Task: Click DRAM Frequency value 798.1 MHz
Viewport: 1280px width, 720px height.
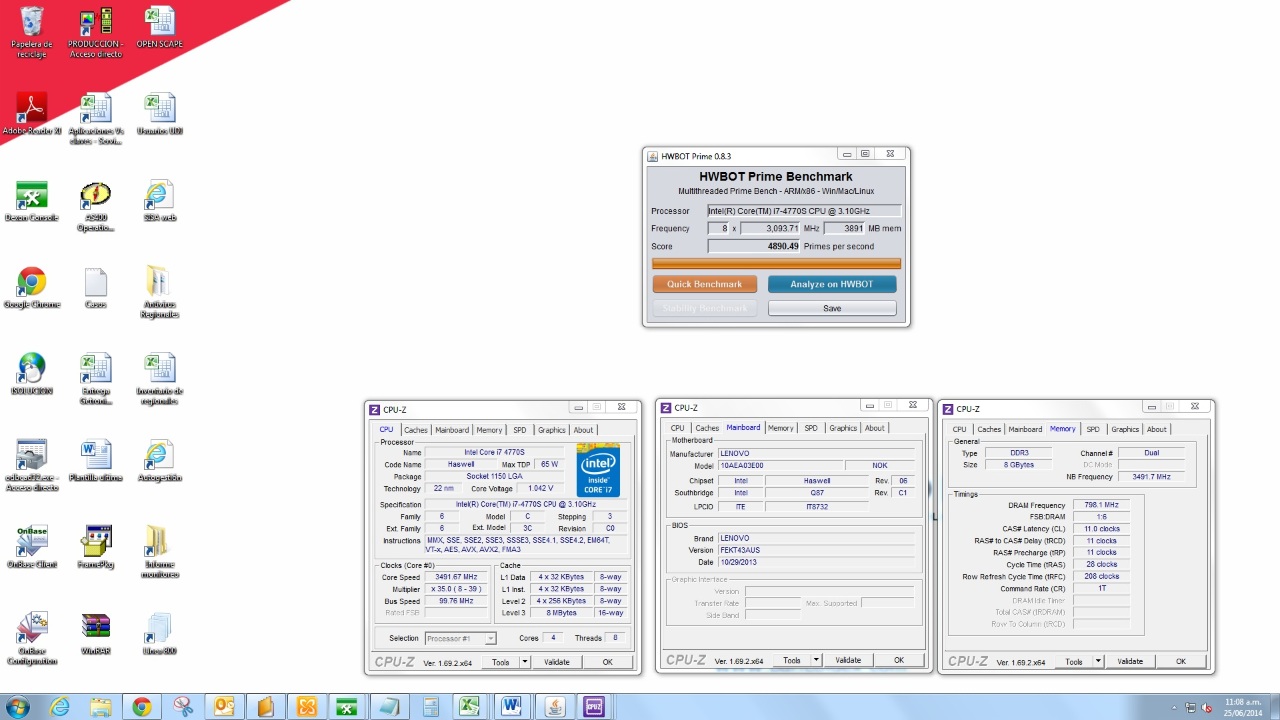Action: tap(1101, 505)
